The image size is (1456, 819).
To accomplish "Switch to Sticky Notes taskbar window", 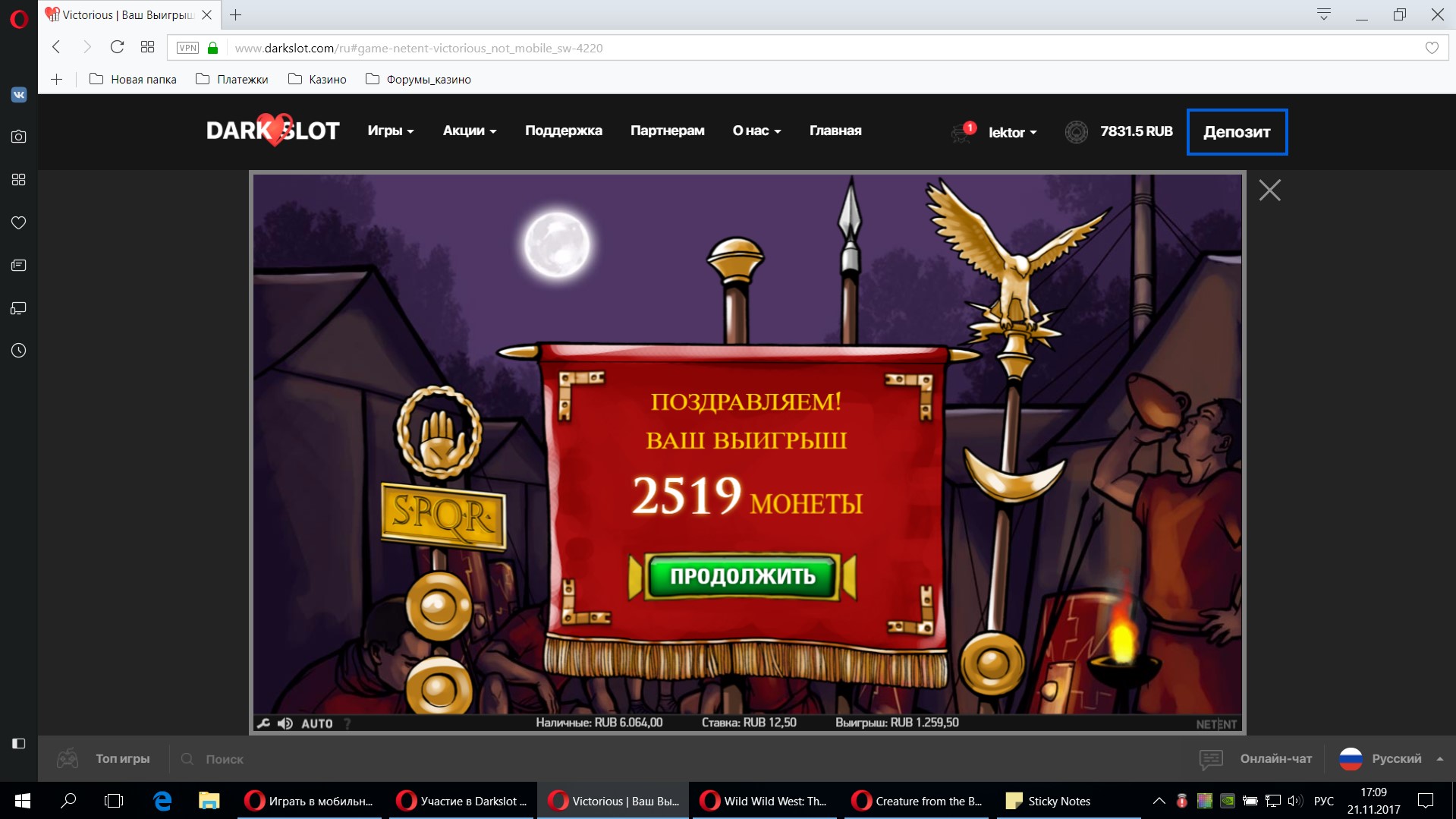I will coord(1068,801).
